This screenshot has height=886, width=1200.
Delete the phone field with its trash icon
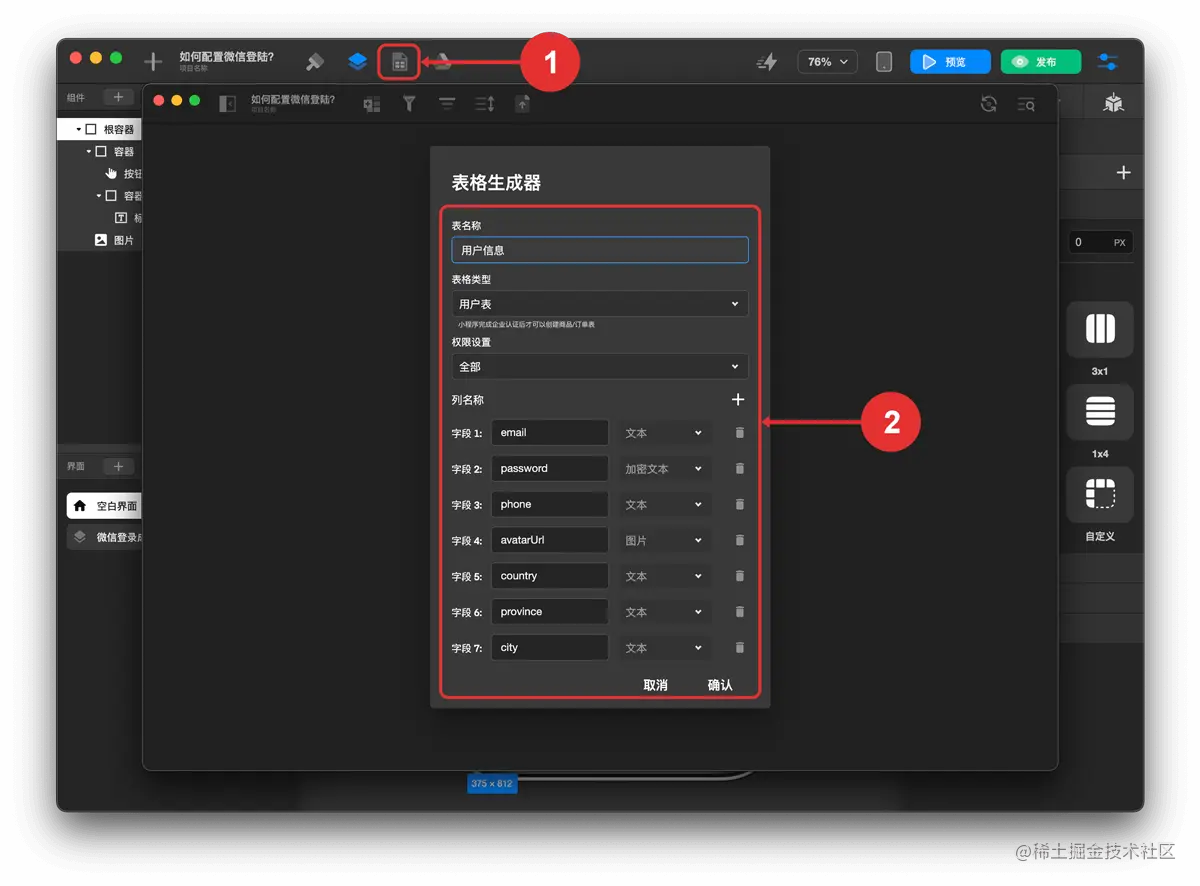pos(740,505)
